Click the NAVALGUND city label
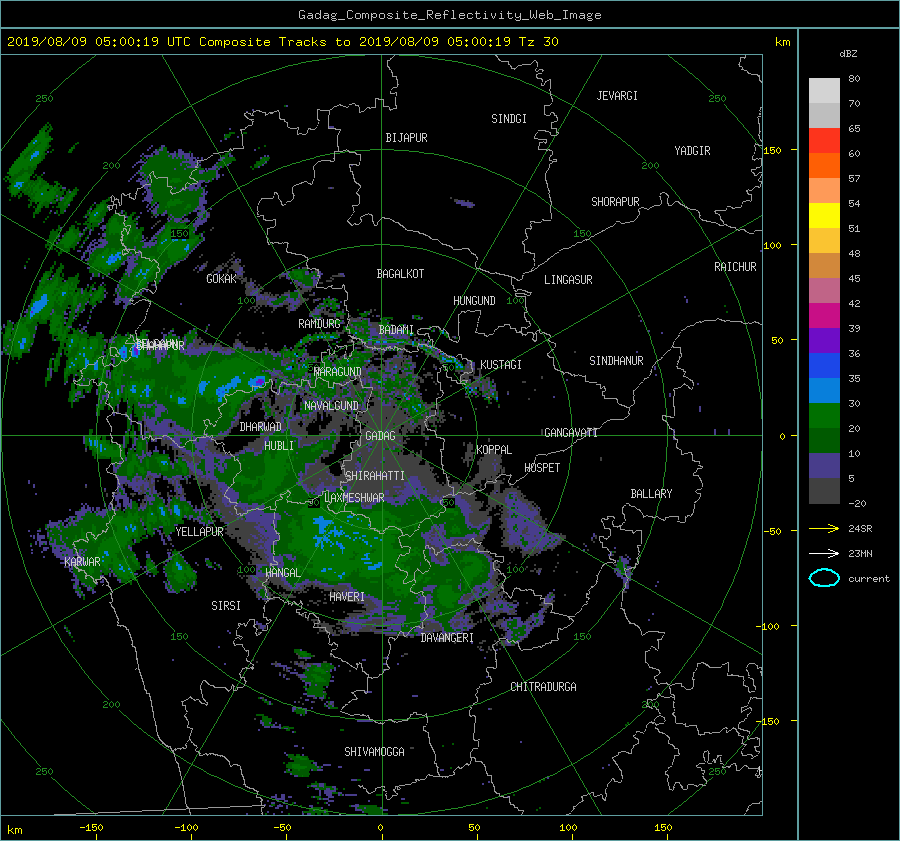 [331, 406]
